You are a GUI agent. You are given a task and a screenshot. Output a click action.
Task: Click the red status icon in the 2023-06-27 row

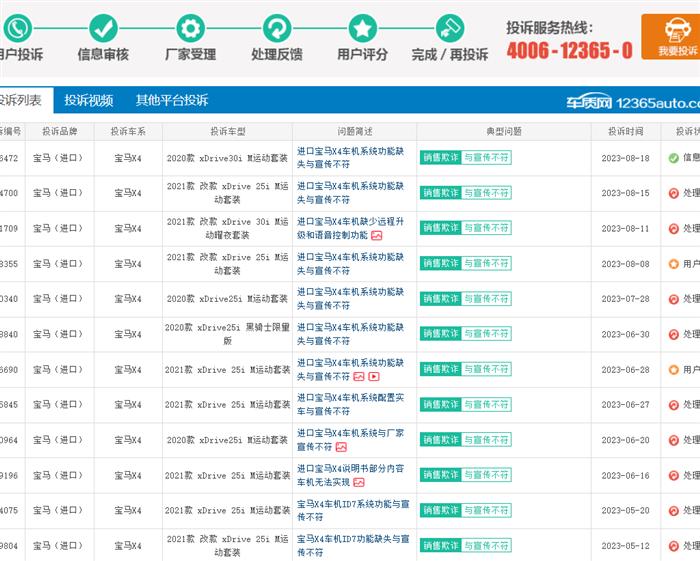tap(674, 405)
